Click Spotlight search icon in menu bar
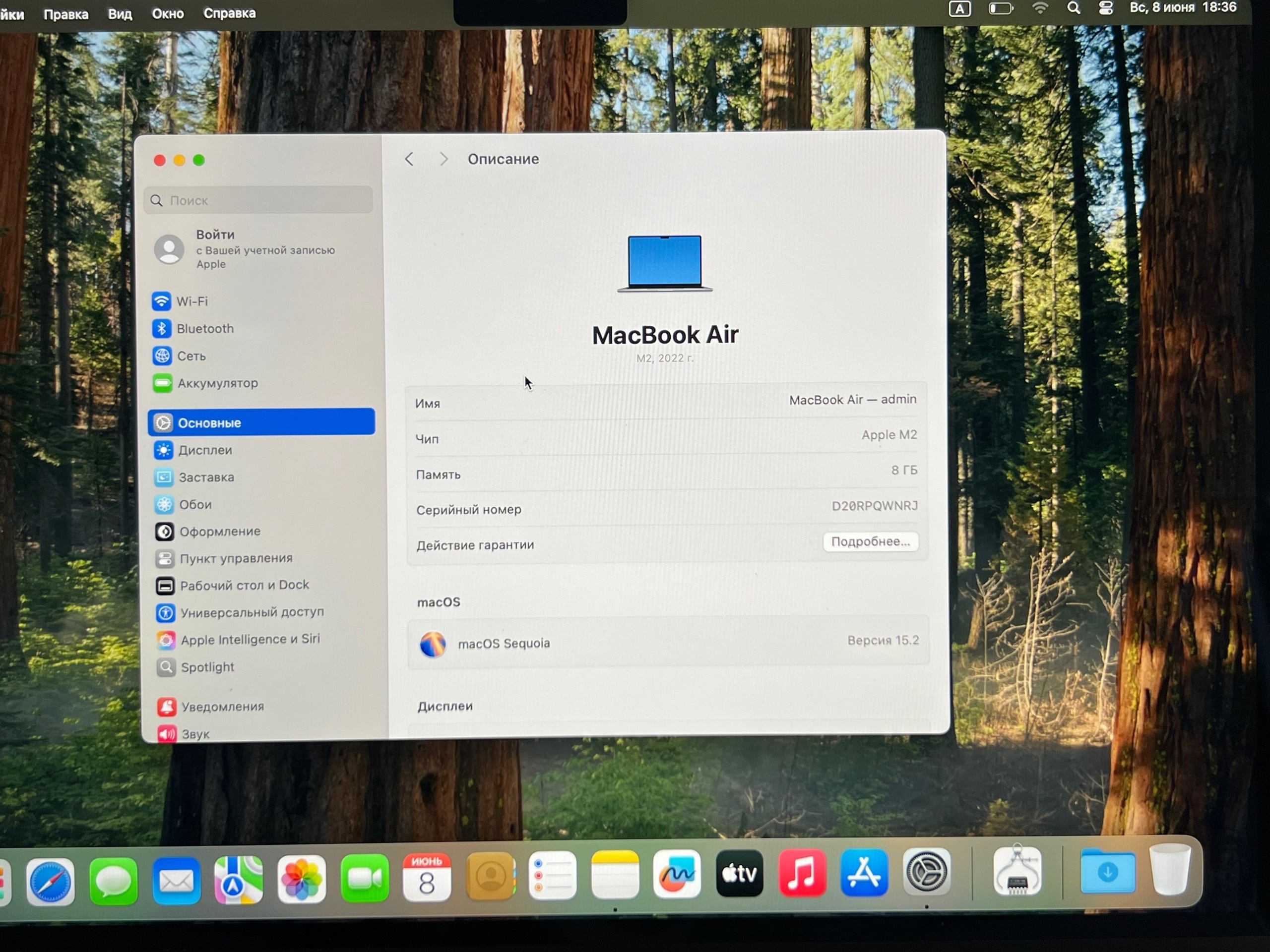This screenshot has height=952, width=1270. [x=1074, y=8]
